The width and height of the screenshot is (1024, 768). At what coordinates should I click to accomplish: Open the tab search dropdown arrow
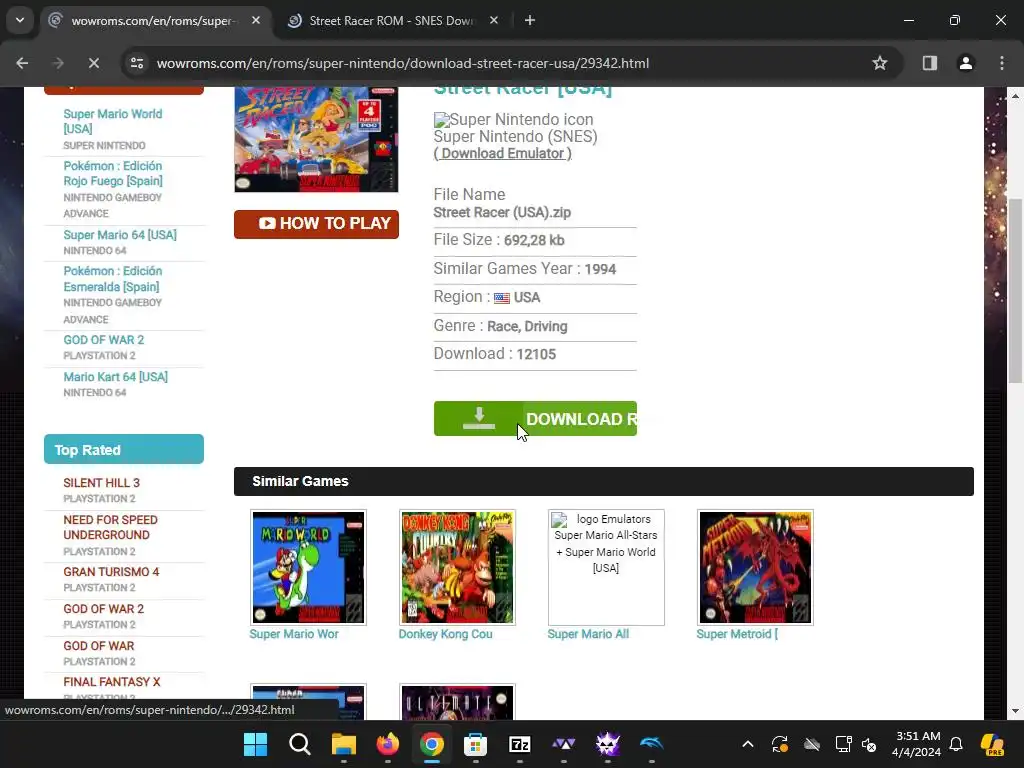20,20
